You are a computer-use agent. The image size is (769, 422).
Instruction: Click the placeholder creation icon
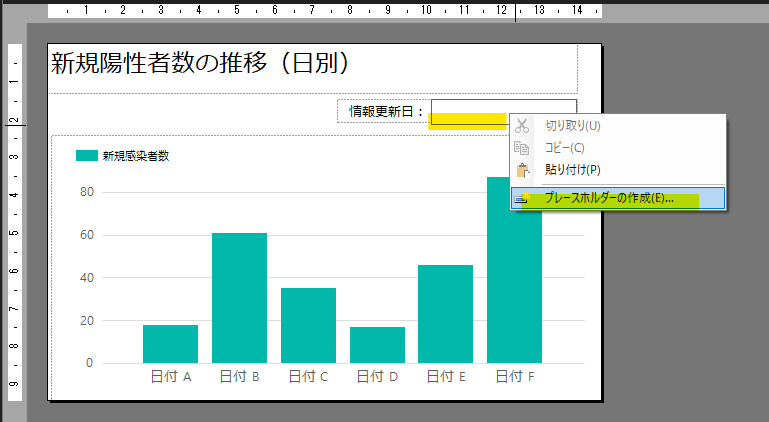[x=521, y=198]
